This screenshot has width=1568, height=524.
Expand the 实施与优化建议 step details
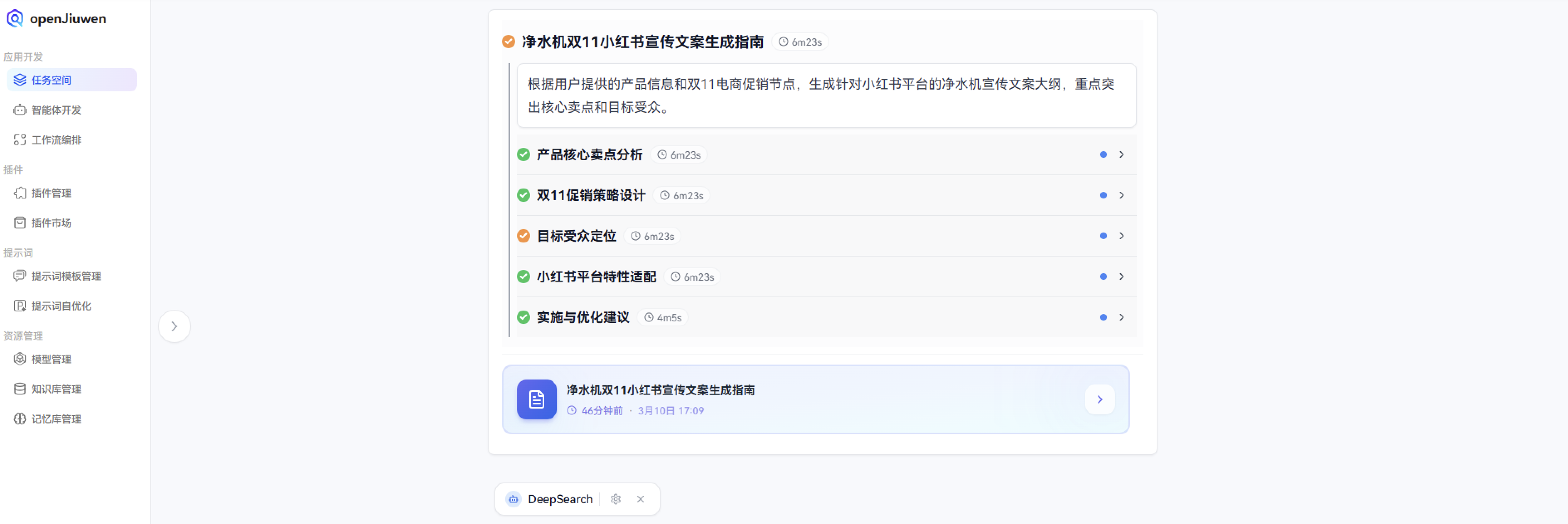[x=1122, y=316]
